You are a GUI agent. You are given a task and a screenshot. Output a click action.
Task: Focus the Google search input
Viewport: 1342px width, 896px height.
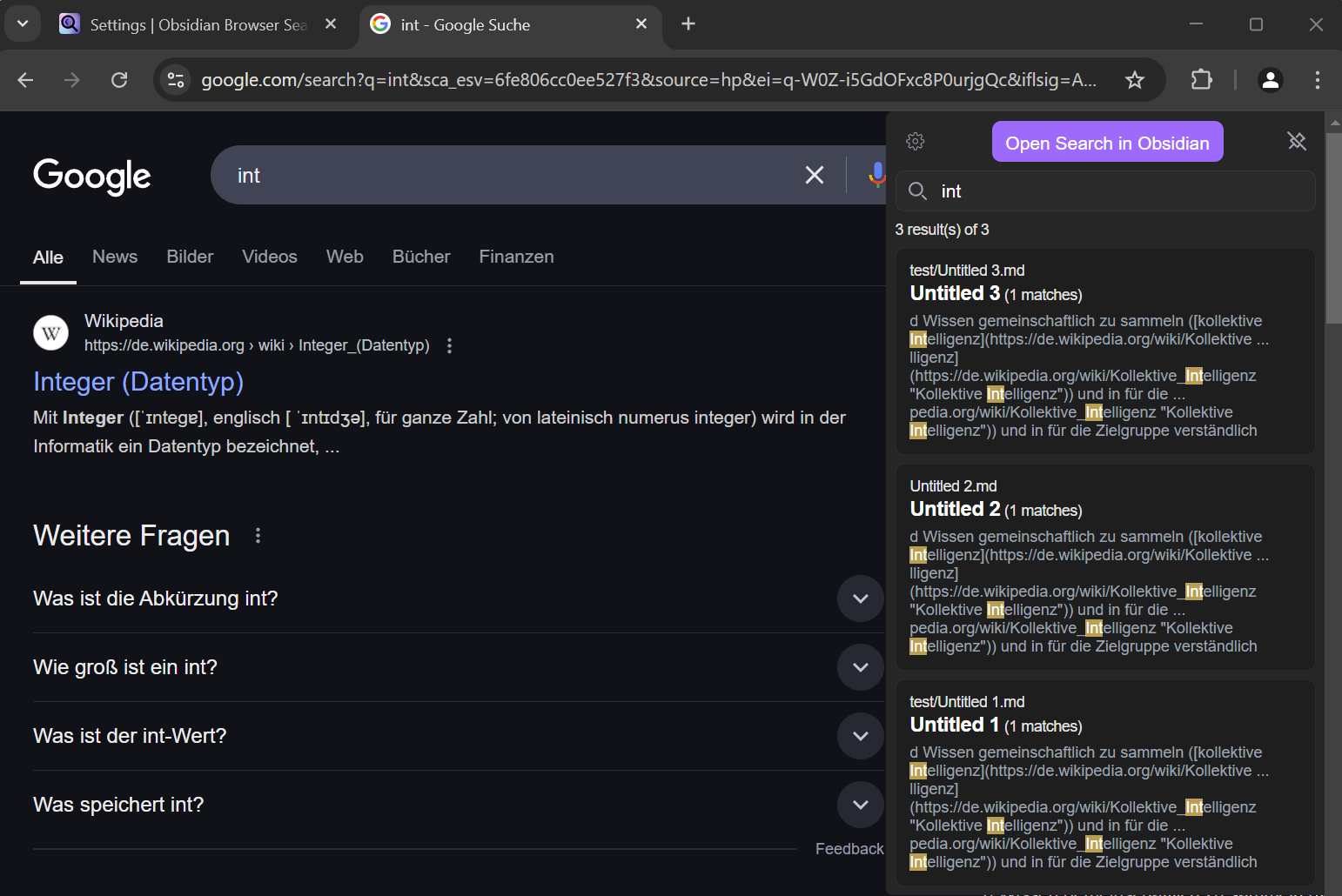[x=513, y=175]
